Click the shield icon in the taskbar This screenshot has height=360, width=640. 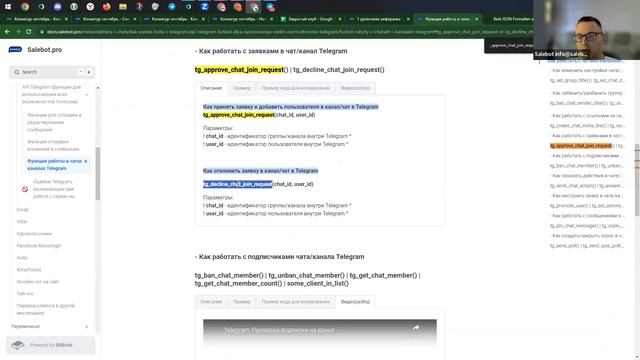coord(156,7)
